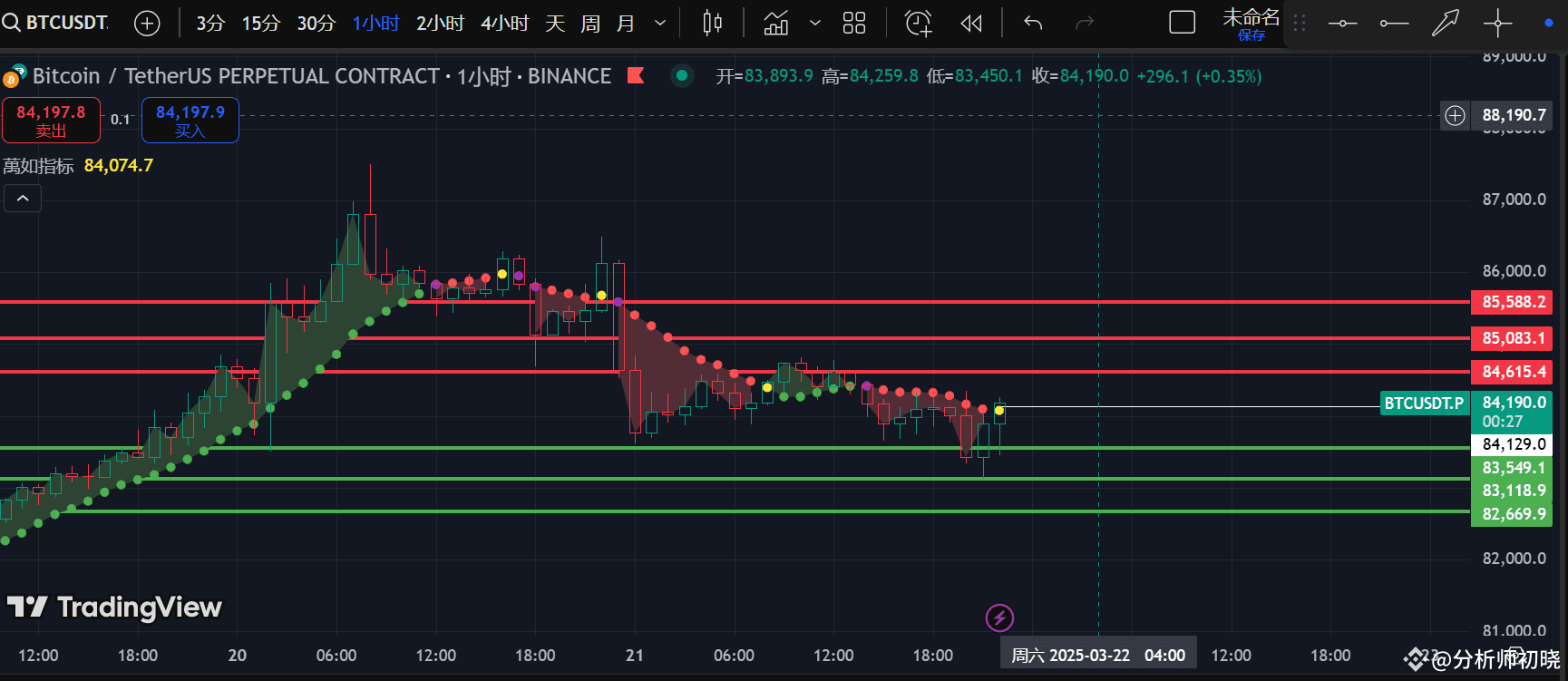The width and height of the screenshot is (1568, 681).
Task: Click the 82,669.9 green price label
Action: pos(1512,514)
